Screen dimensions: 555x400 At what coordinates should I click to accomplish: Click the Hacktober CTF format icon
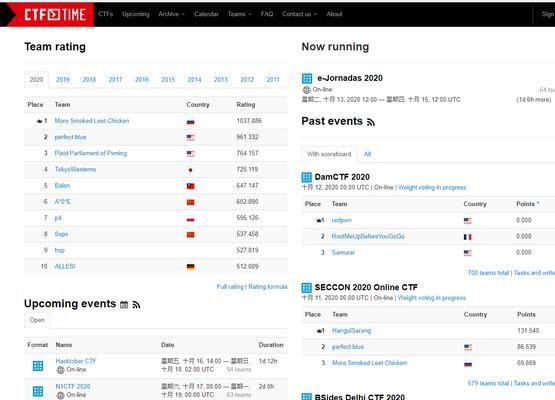tap(38, 366)
